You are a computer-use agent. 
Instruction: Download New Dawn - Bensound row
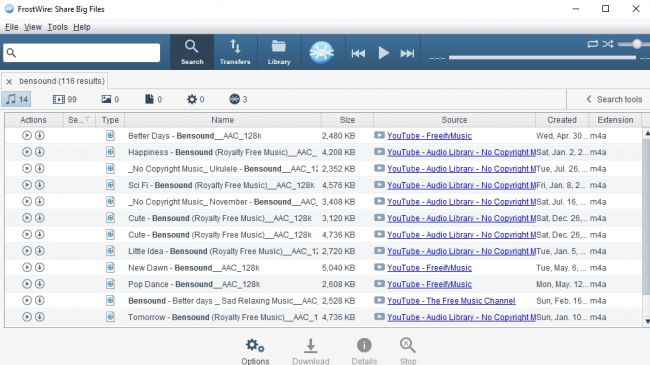pyautogui.click(x=40, y=267)
